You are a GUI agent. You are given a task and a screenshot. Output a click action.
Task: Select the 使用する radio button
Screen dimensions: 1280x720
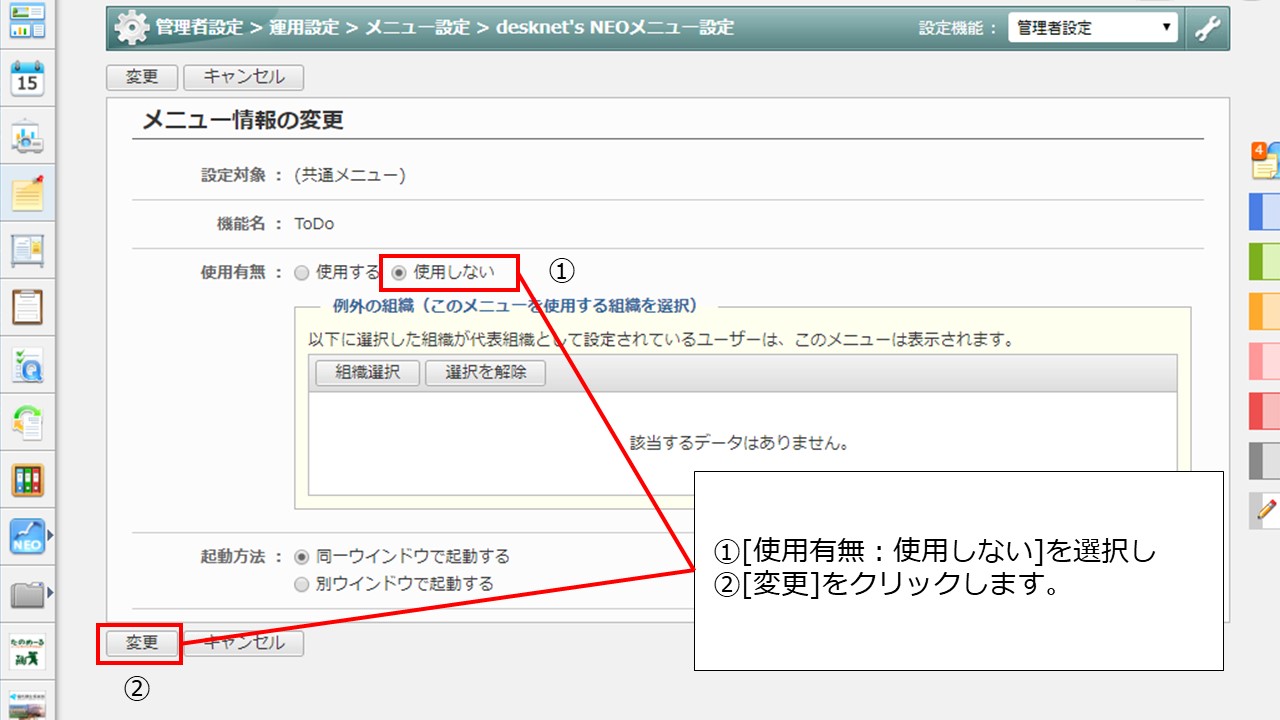click(x=302, y=272)
